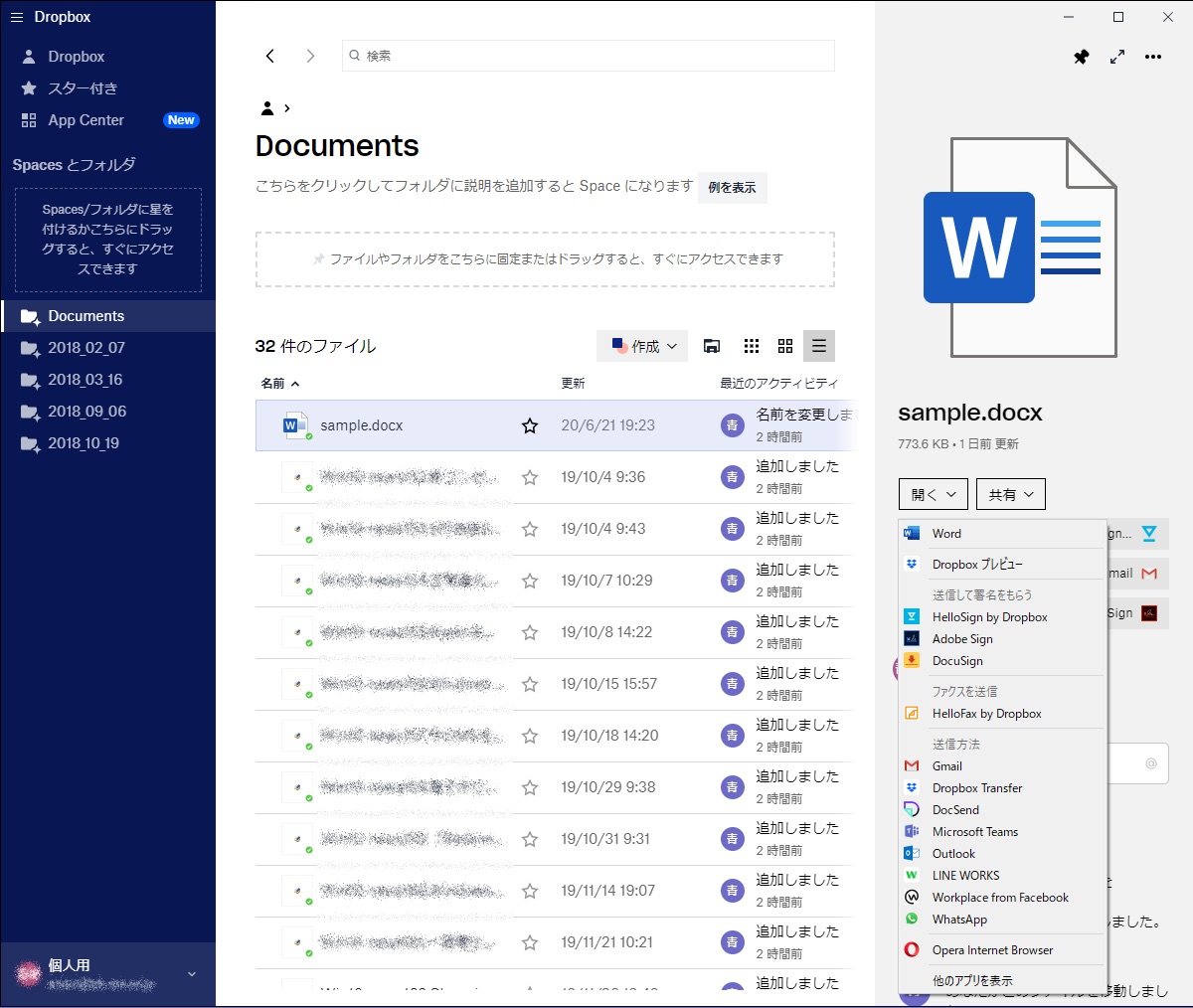1193x1008 pixels.
Task: Open Dropbox home in the sidebar
Action: pyautogui.click(x=107, y=57)
